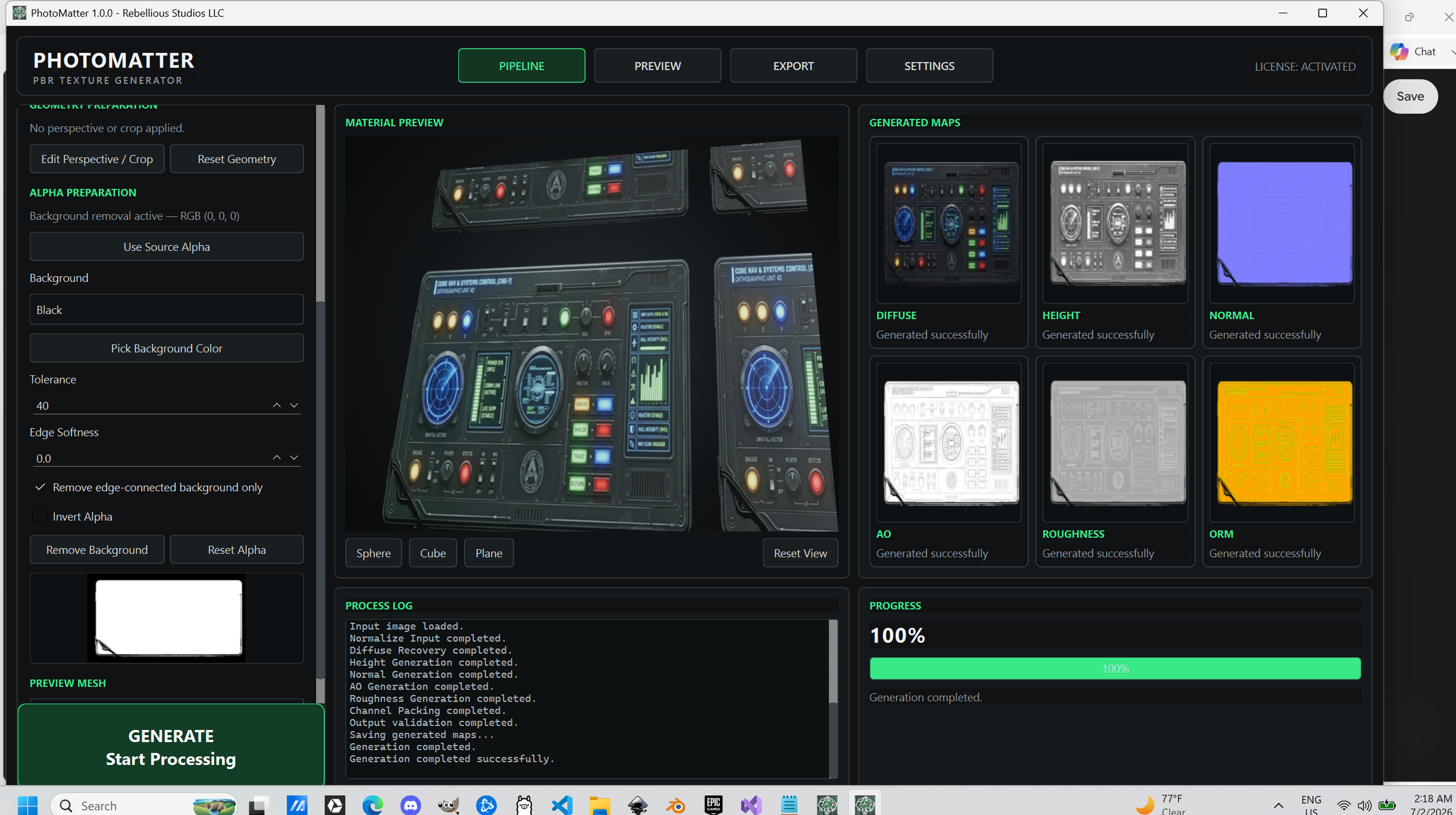Launch Unity Hub from taskbar
This screenshot has width=1456, height=815.
335,805
